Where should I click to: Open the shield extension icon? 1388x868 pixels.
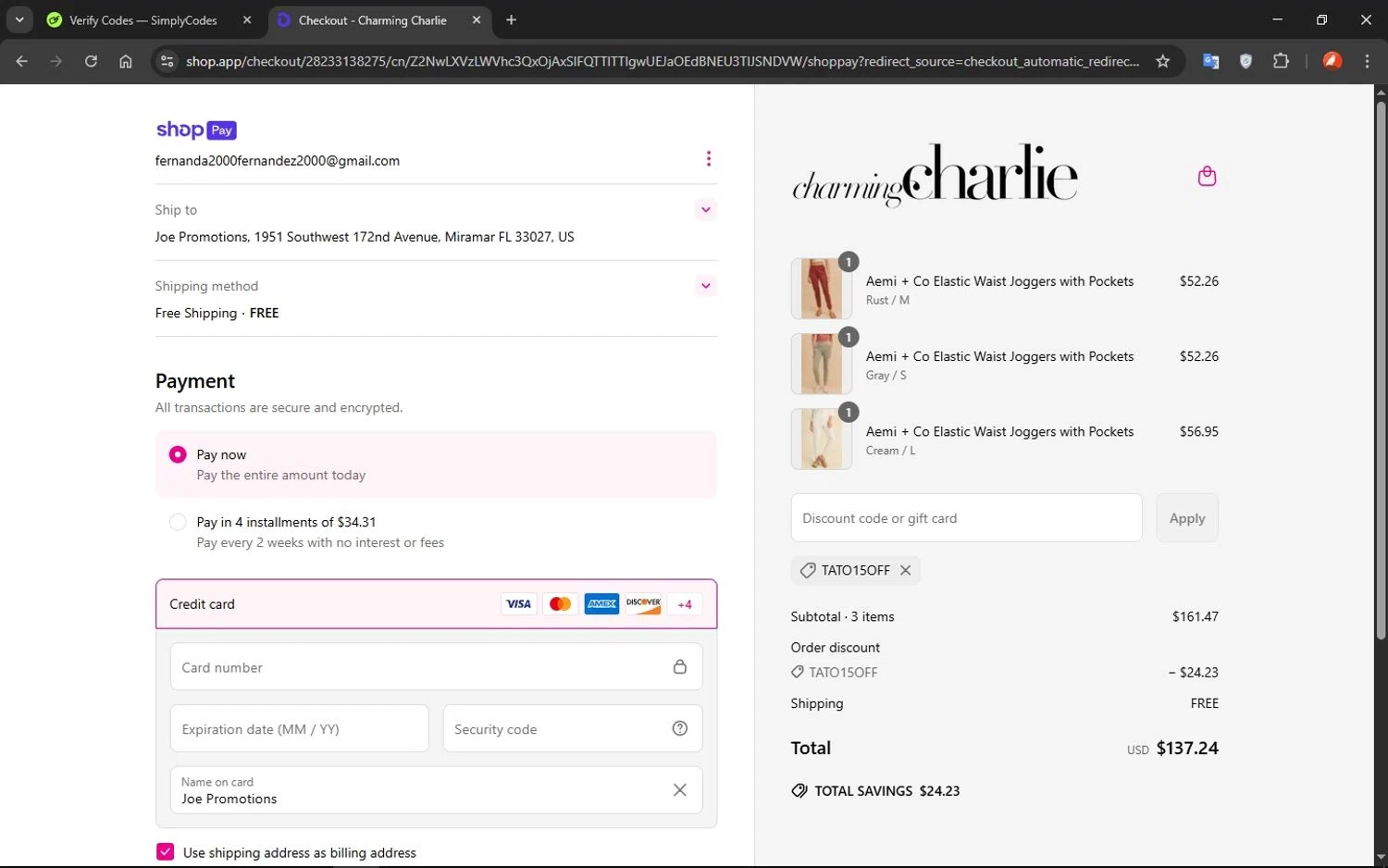click(1245, 61)
